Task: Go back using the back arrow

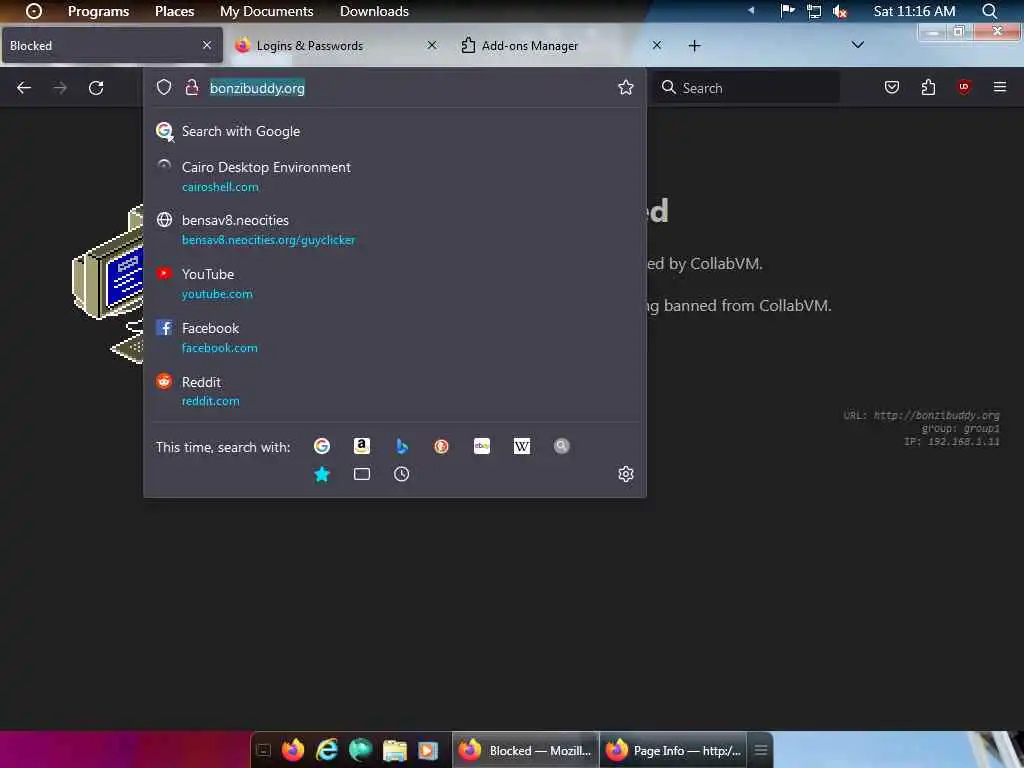Action: click(24, 88)
